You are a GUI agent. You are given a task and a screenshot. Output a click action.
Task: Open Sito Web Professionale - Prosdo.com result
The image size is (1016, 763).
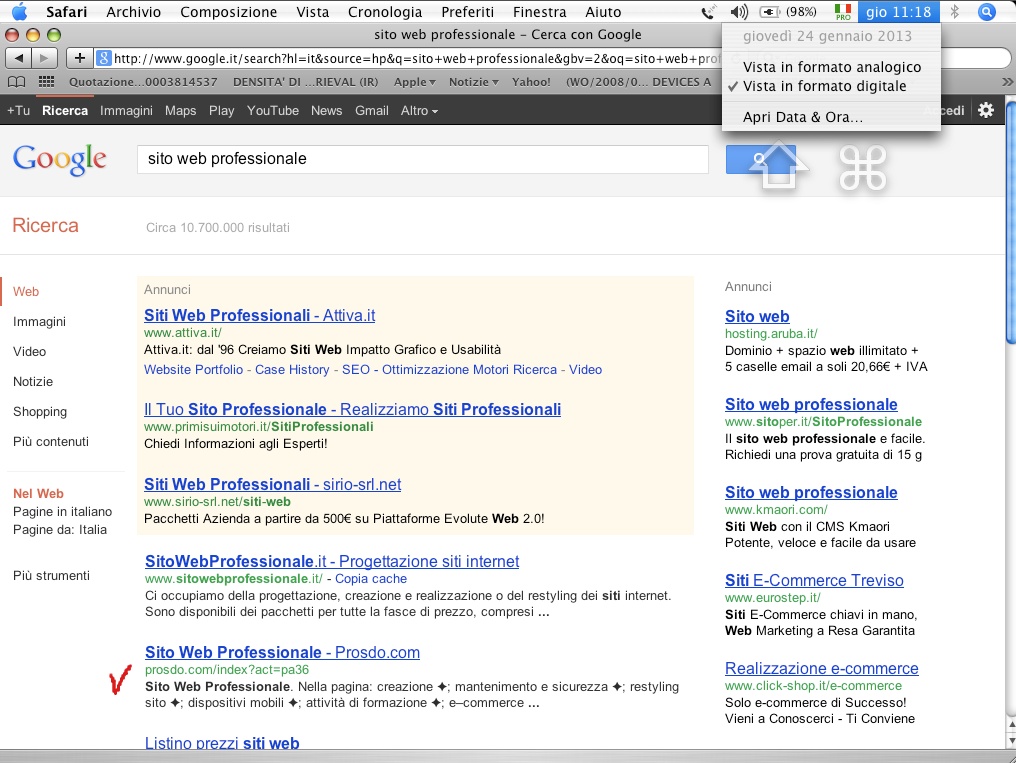click(x=283, y=652)
